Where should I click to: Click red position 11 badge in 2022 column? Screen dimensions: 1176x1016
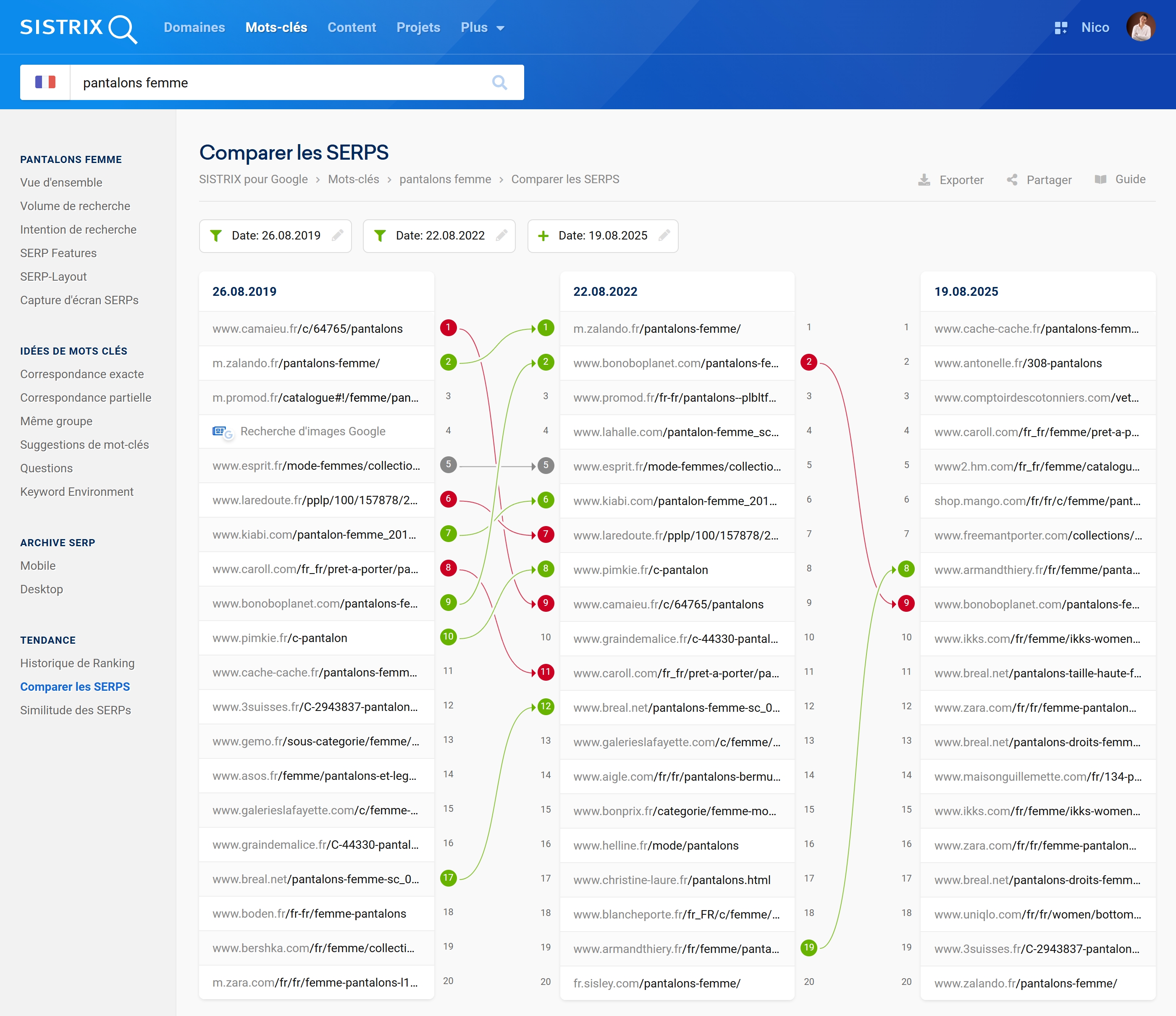[546, 672]
